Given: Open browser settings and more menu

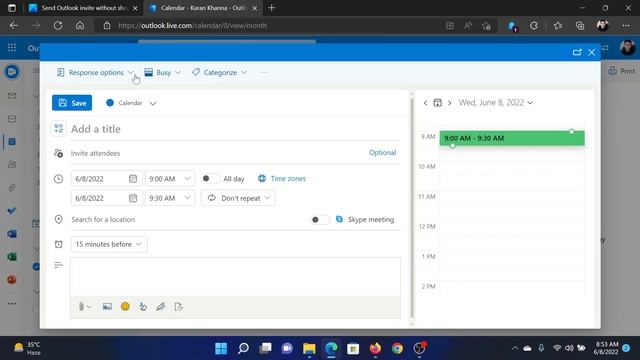Looking at the screenshot, I should click(x=626, y=26).
